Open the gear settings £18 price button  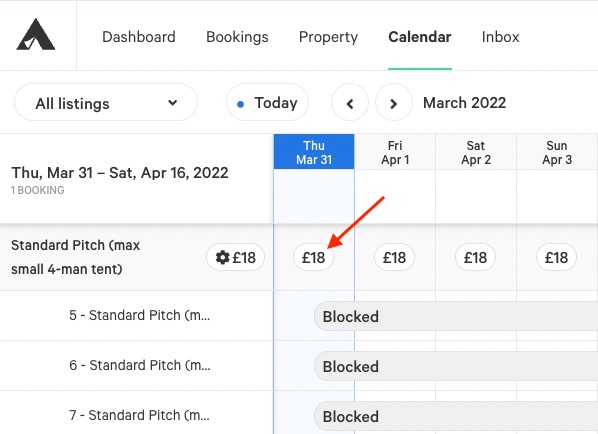(235, 257)
